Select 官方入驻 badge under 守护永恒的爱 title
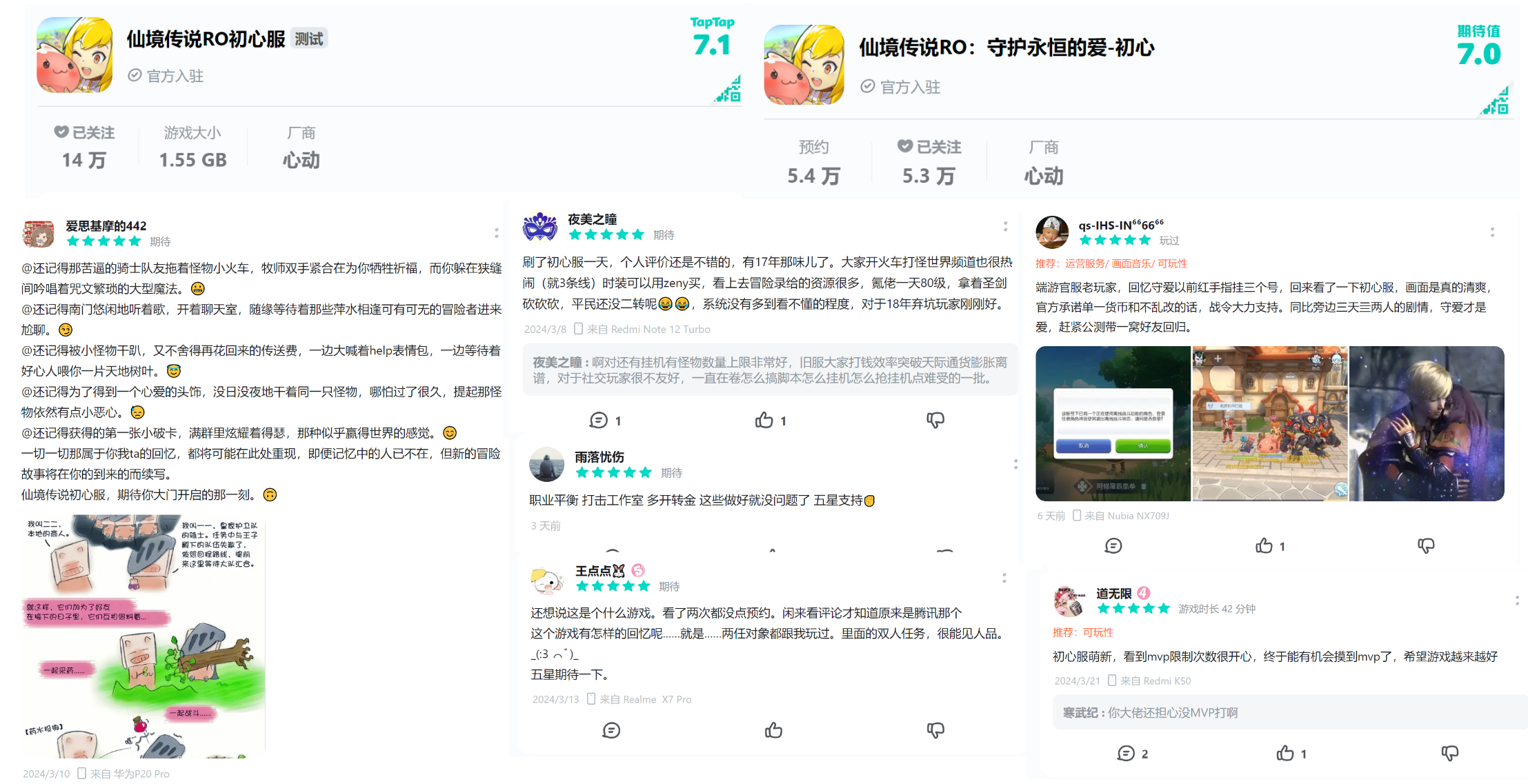The width and height of the screenshot is (1528, 784). click(901, 87)
